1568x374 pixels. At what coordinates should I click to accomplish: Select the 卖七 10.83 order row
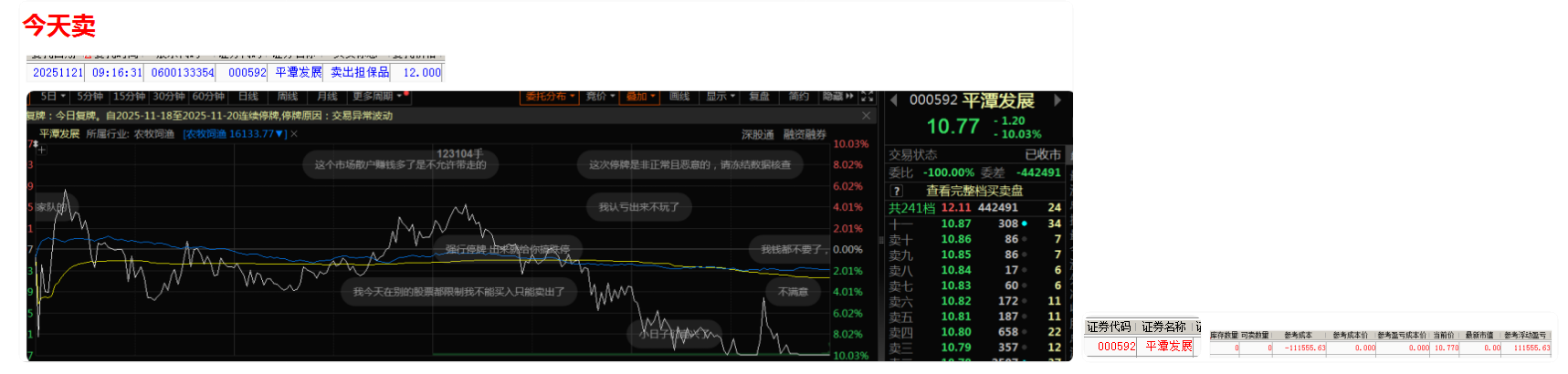point(975,286)
